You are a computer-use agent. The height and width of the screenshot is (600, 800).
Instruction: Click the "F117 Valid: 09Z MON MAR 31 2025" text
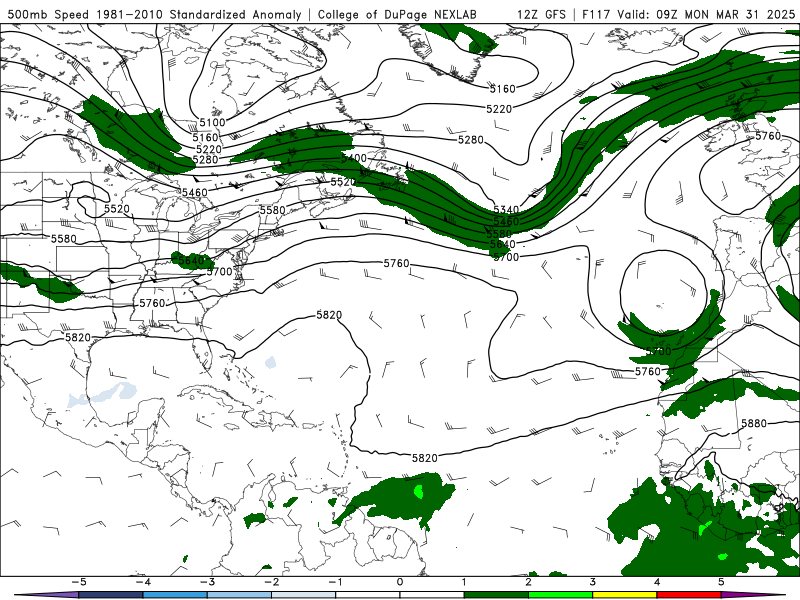pyautogui.click(x=688, y=14)
